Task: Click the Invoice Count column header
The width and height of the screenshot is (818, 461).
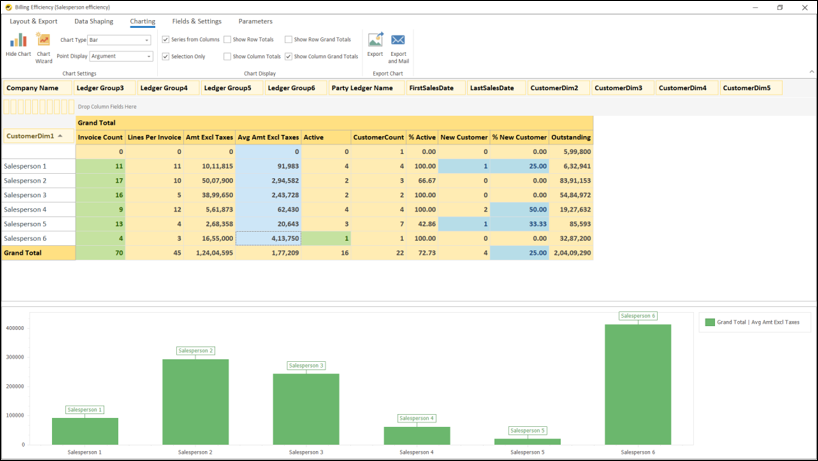Action: click(x=100, y=137)
